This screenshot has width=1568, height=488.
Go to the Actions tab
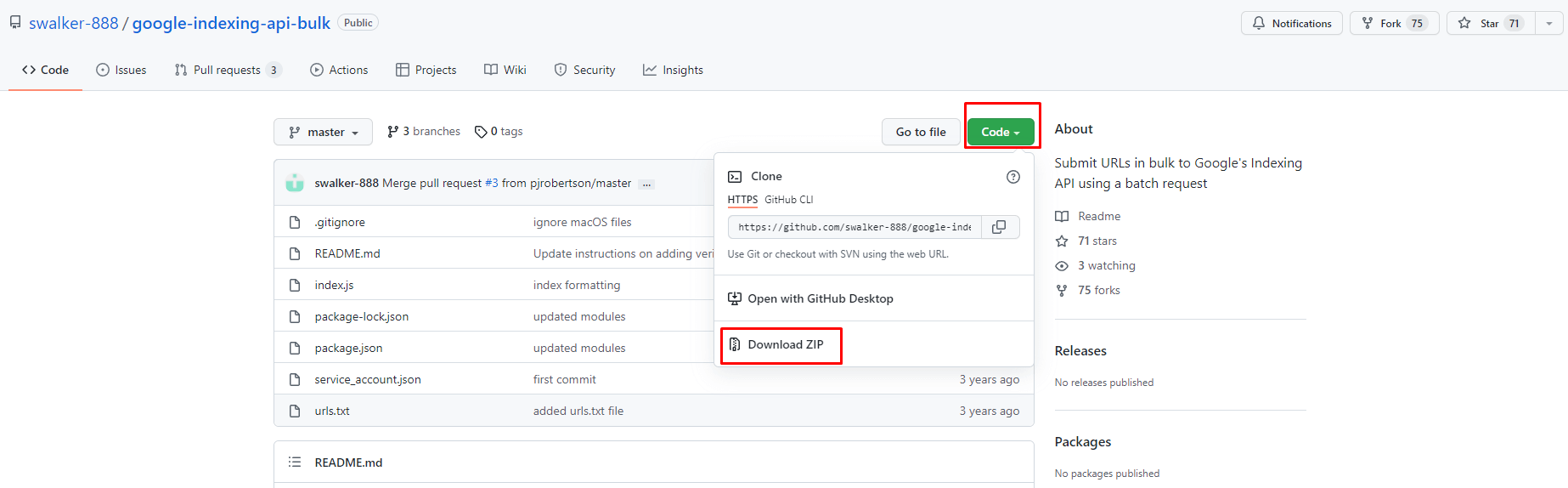[x=339, y=70]
